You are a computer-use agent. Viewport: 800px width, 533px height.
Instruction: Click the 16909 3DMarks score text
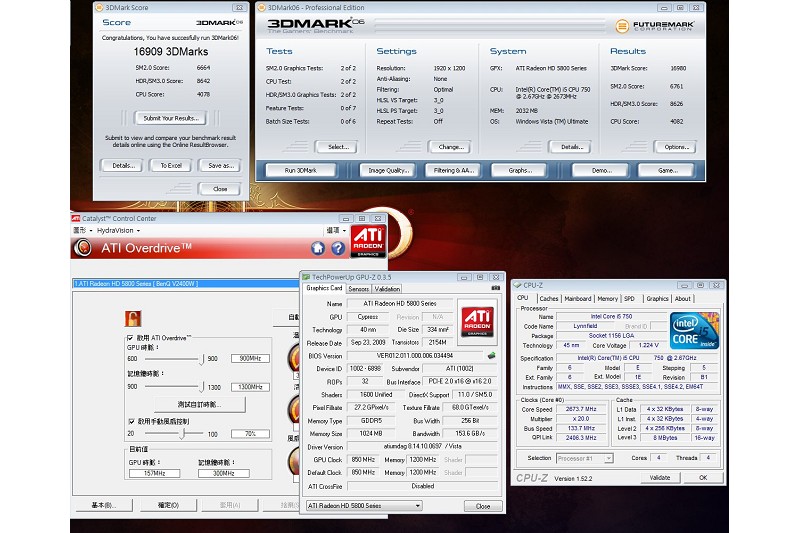point(171,52)
